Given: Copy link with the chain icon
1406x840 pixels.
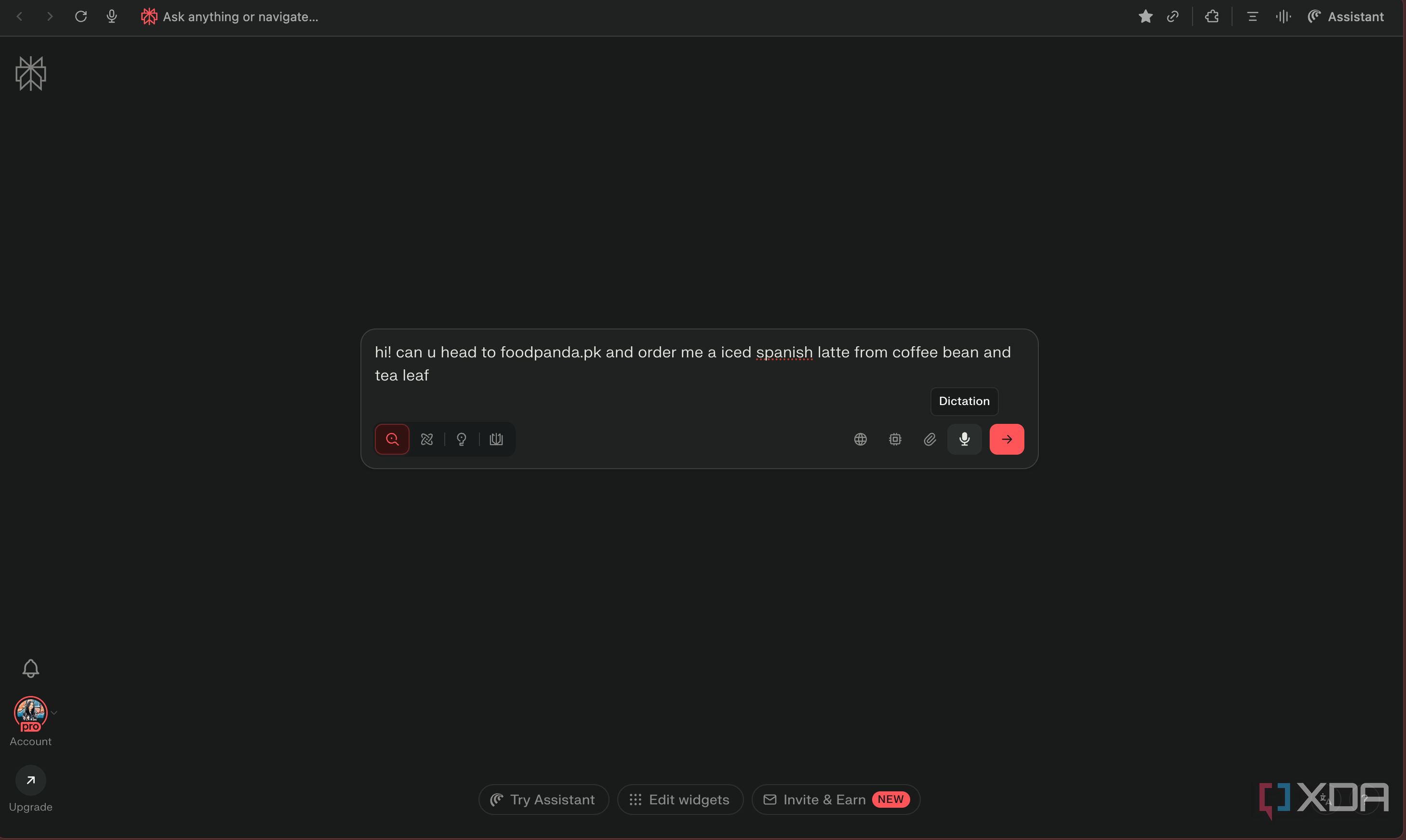Looking at the screenshot, I should click(1173, 16).
